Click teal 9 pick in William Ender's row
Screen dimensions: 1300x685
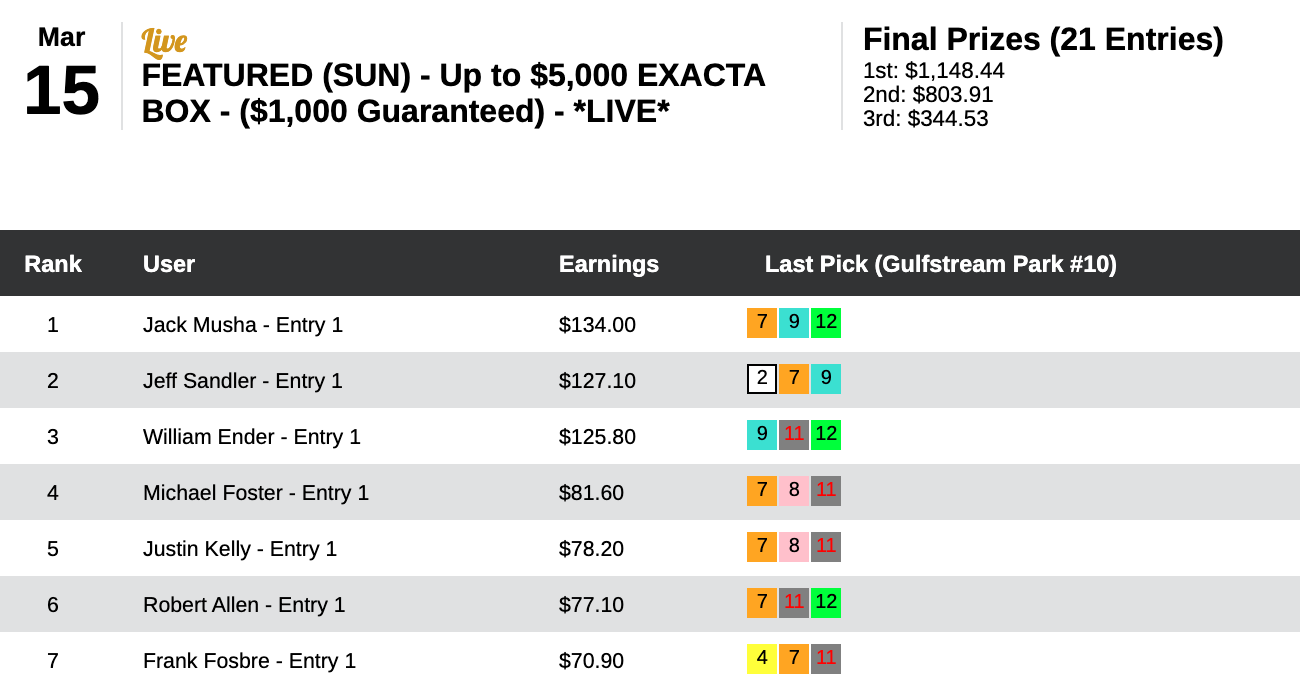762,435
